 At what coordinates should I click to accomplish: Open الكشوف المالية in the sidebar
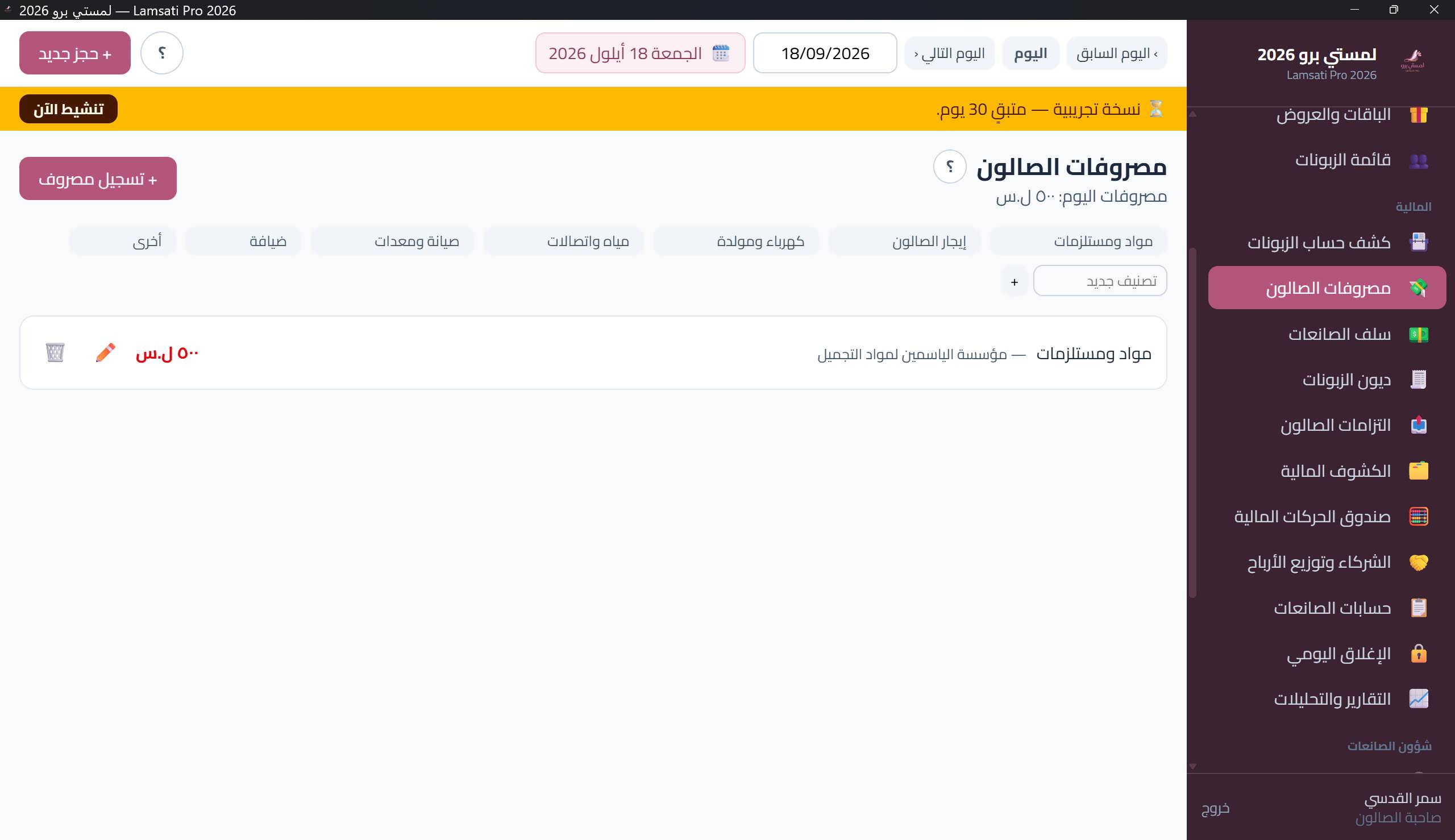(x=1327, y=471)
